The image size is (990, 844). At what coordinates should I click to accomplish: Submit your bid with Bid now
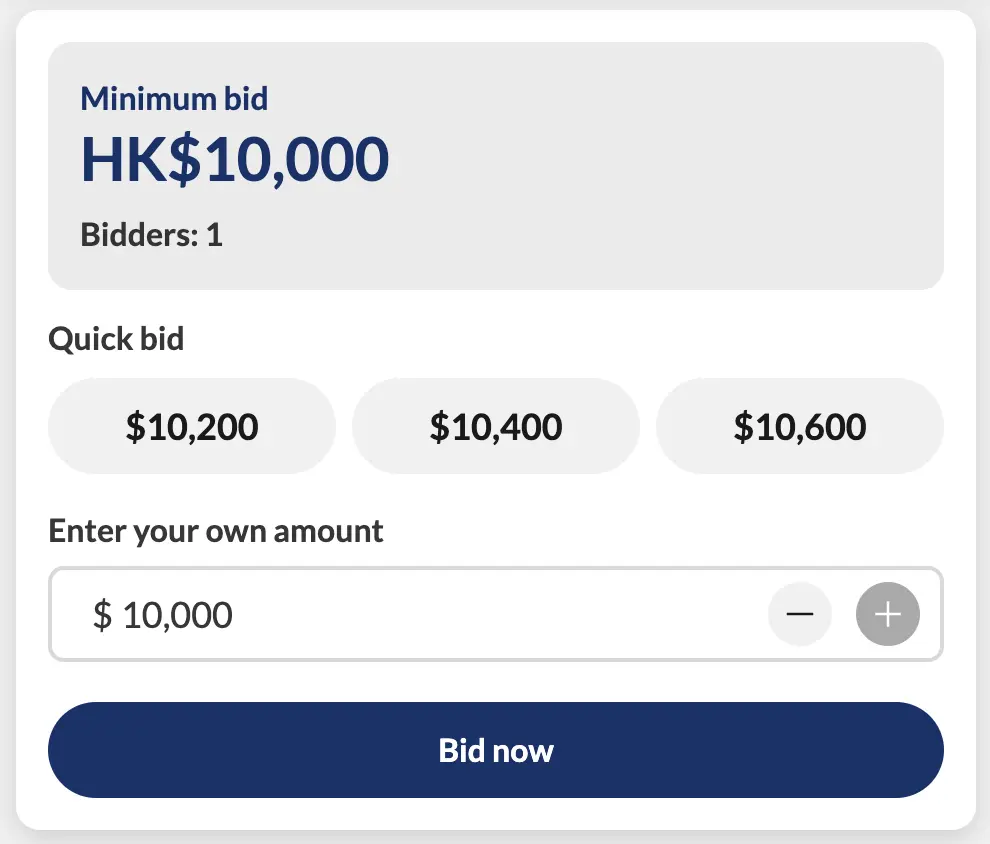(x=496, y=750)
